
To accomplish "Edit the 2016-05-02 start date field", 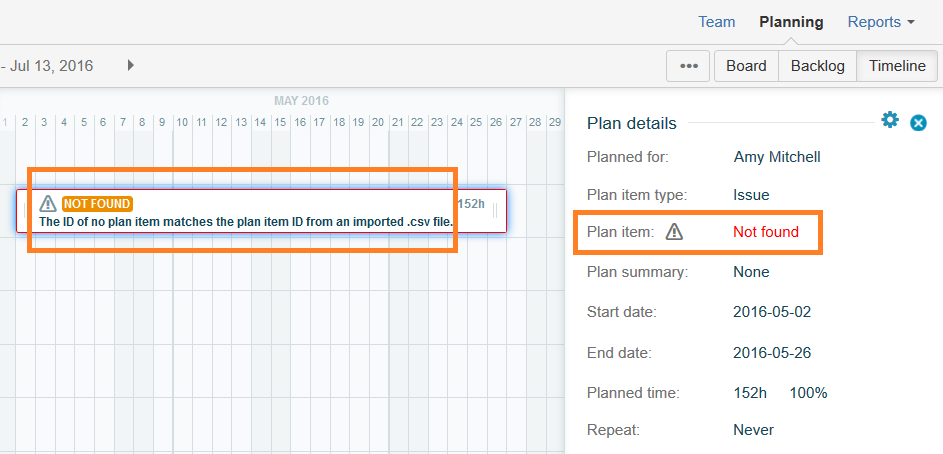I will tap(772, 312).
